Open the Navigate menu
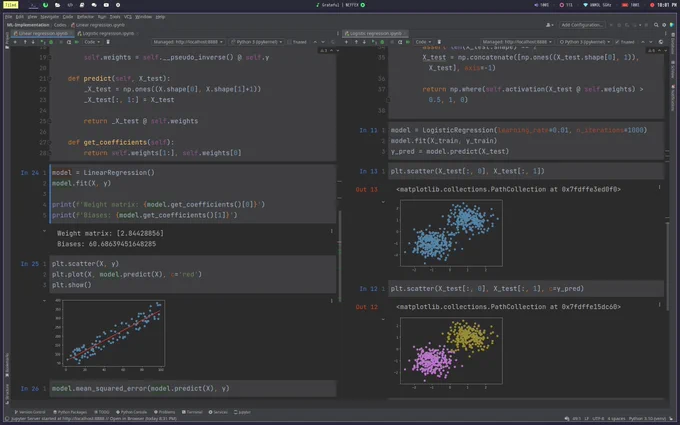 pyautogui.click(x=49, y=17)
